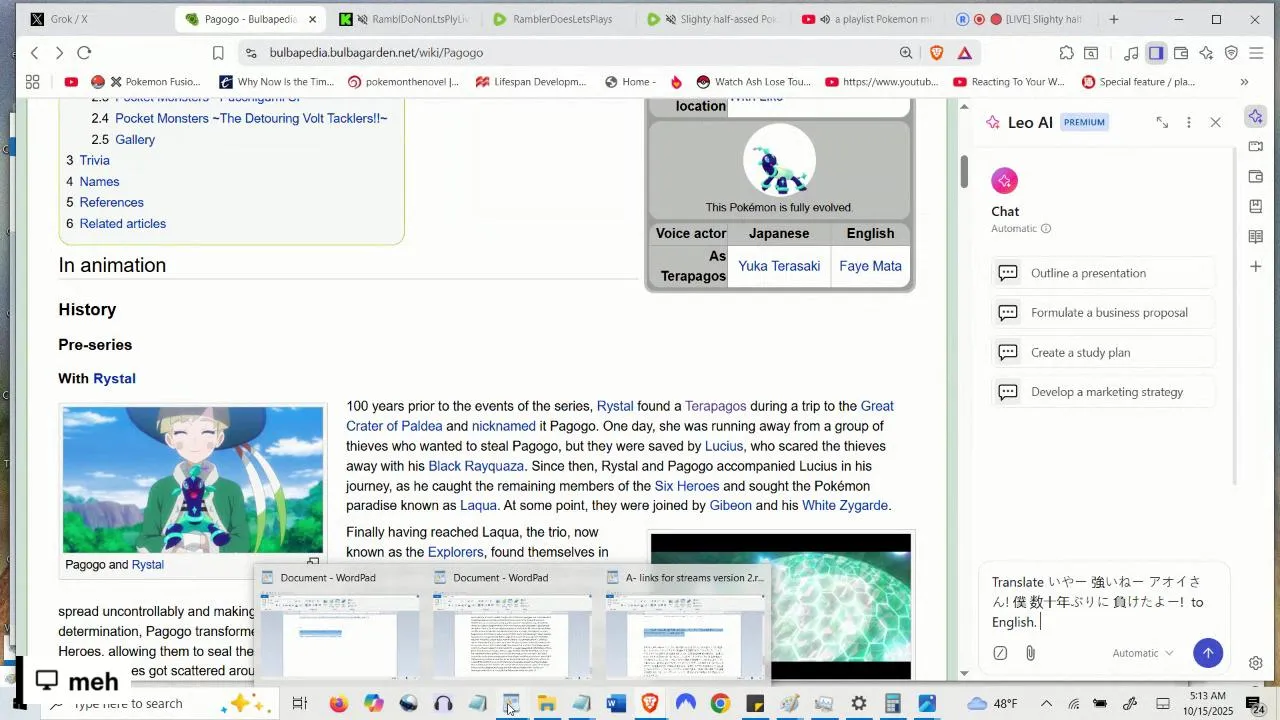This screenshot has height=720, width=1280.
Task: Click Brave Rewards triangle icon
Action: tap(965, 53)
